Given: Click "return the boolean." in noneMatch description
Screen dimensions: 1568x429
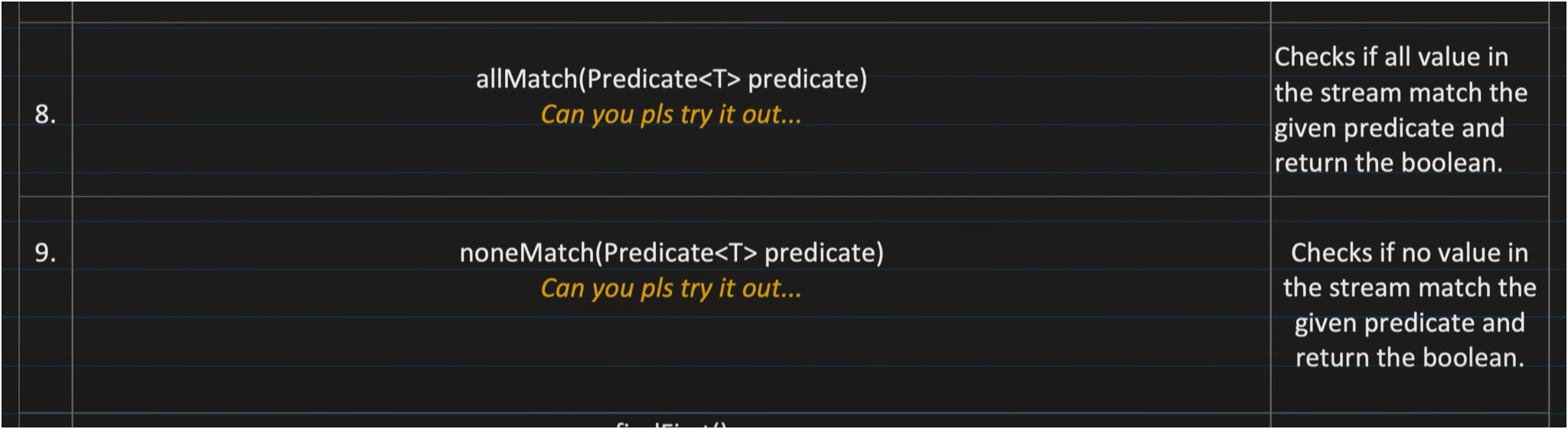Looking at the screenshot, I should coord(1409,358).
